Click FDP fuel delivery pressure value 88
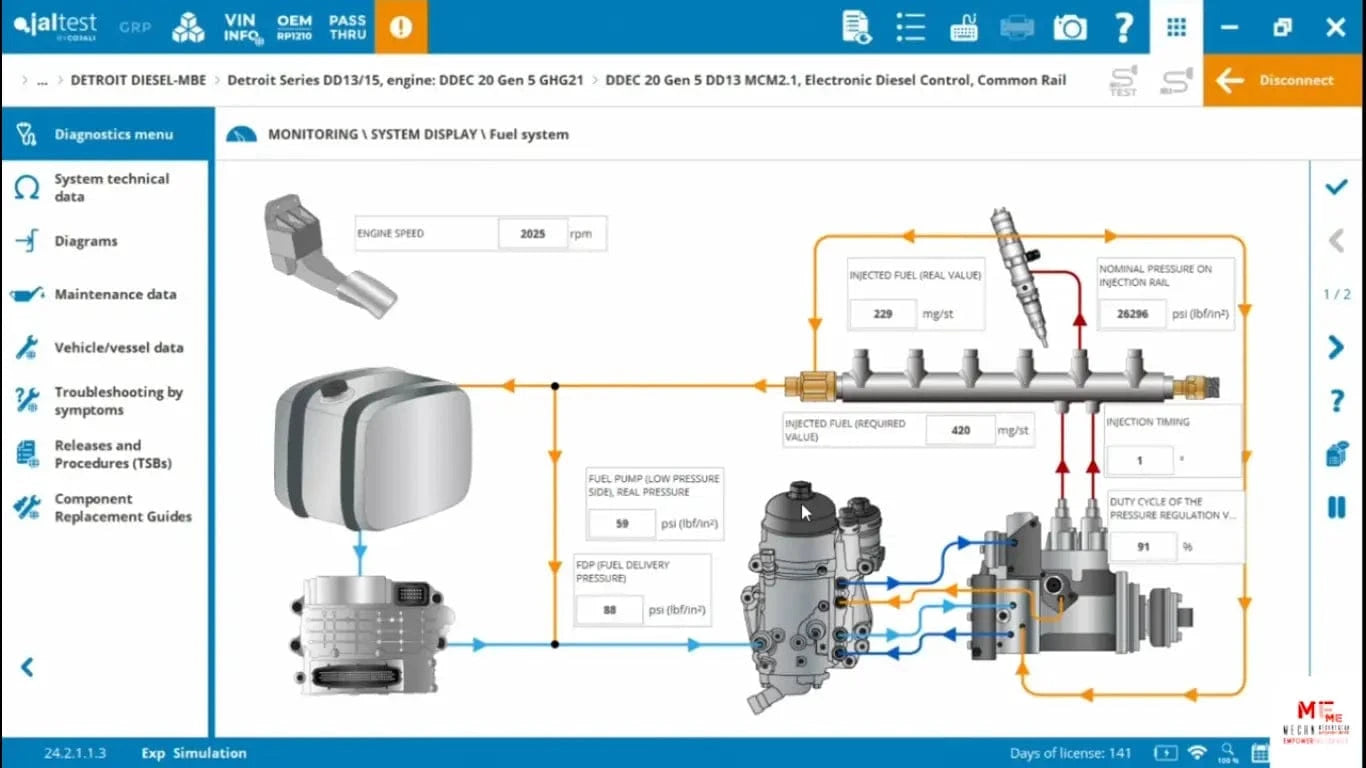 tap(610, 610)
